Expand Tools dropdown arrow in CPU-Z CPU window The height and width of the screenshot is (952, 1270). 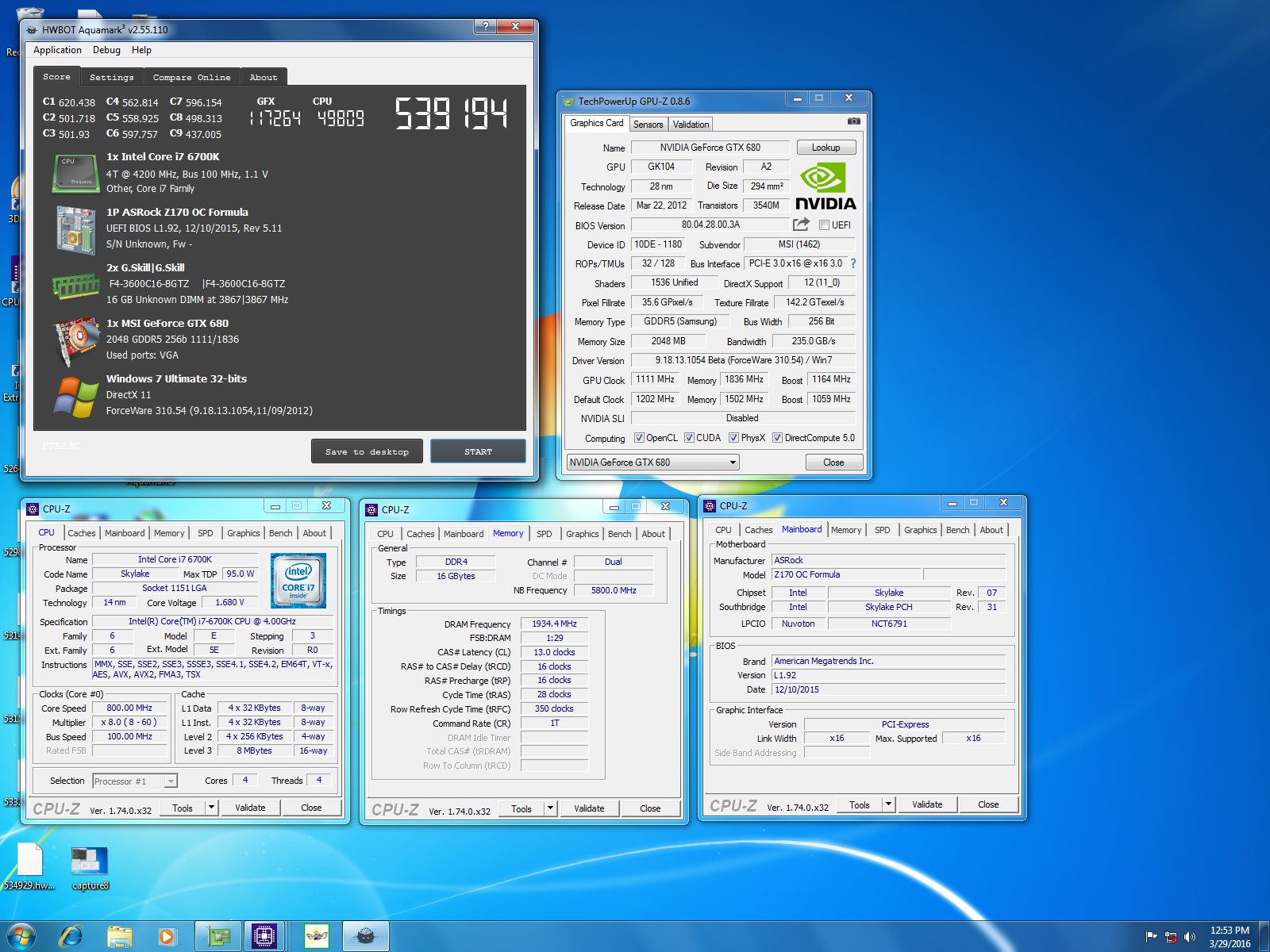pyautogui.click(x=211, y=808)
